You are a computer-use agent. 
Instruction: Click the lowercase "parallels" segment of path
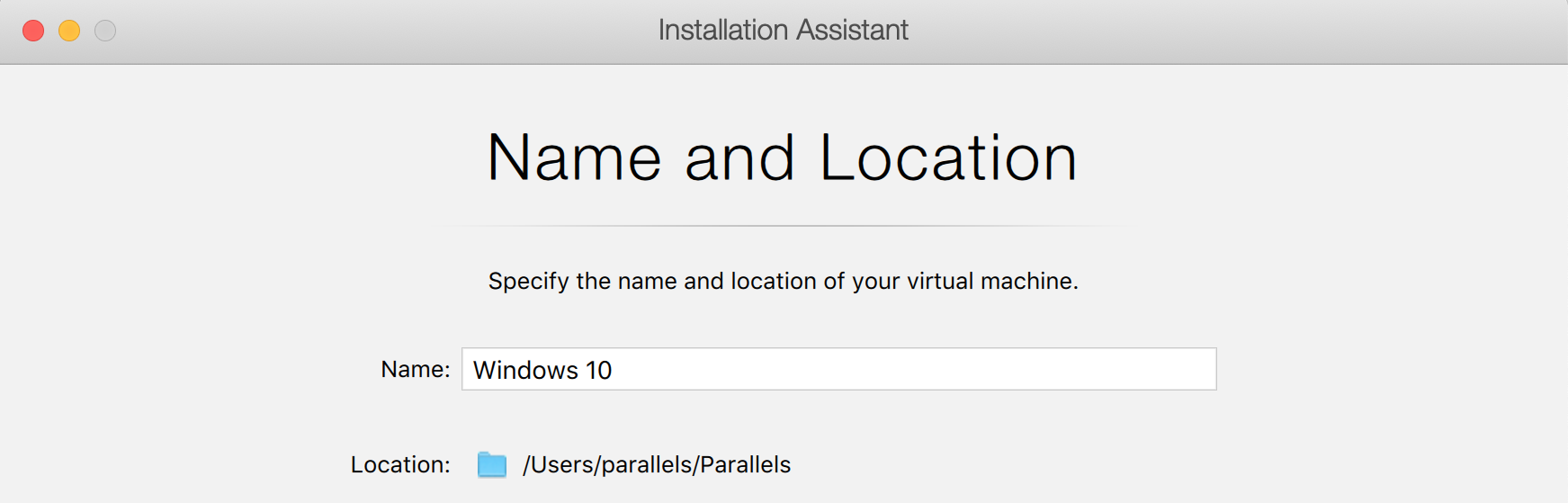coord(646,464)
